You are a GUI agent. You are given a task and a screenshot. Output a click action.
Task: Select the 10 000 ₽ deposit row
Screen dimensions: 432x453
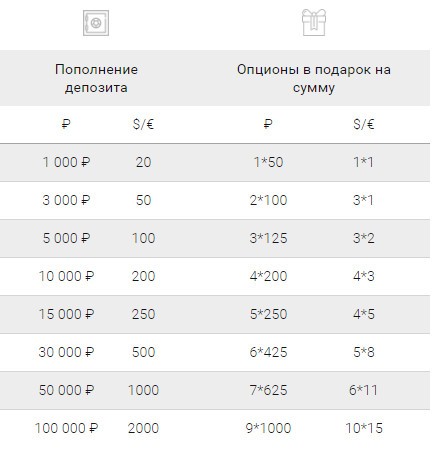(215, 276)
